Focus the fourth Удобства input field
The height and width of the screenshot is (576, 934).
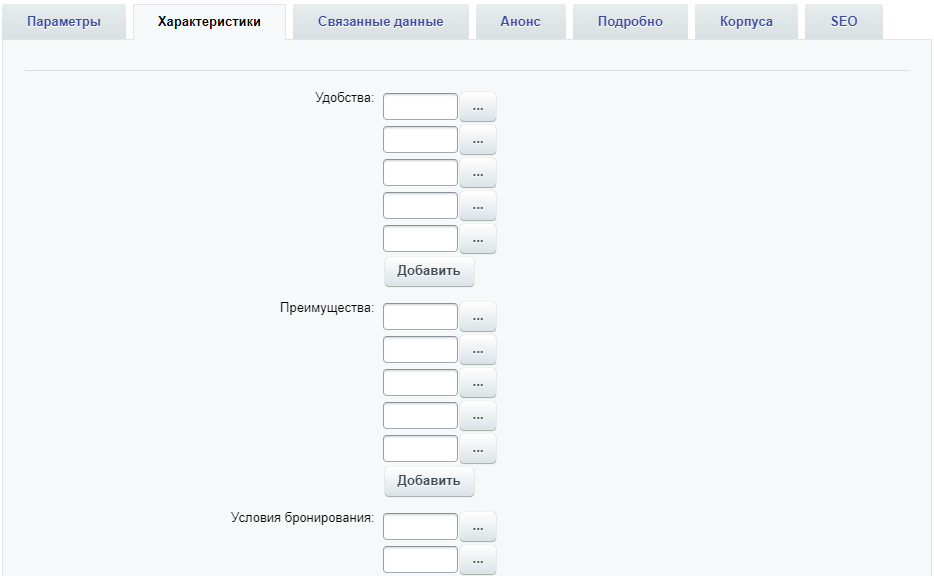coord(421,206)
